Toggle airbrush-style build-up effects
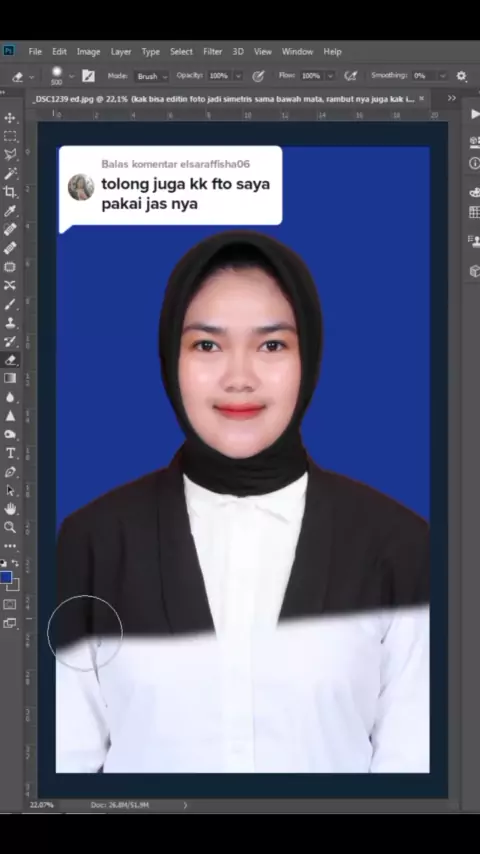Viewport: 480px width, 854px height. (351, 76)
